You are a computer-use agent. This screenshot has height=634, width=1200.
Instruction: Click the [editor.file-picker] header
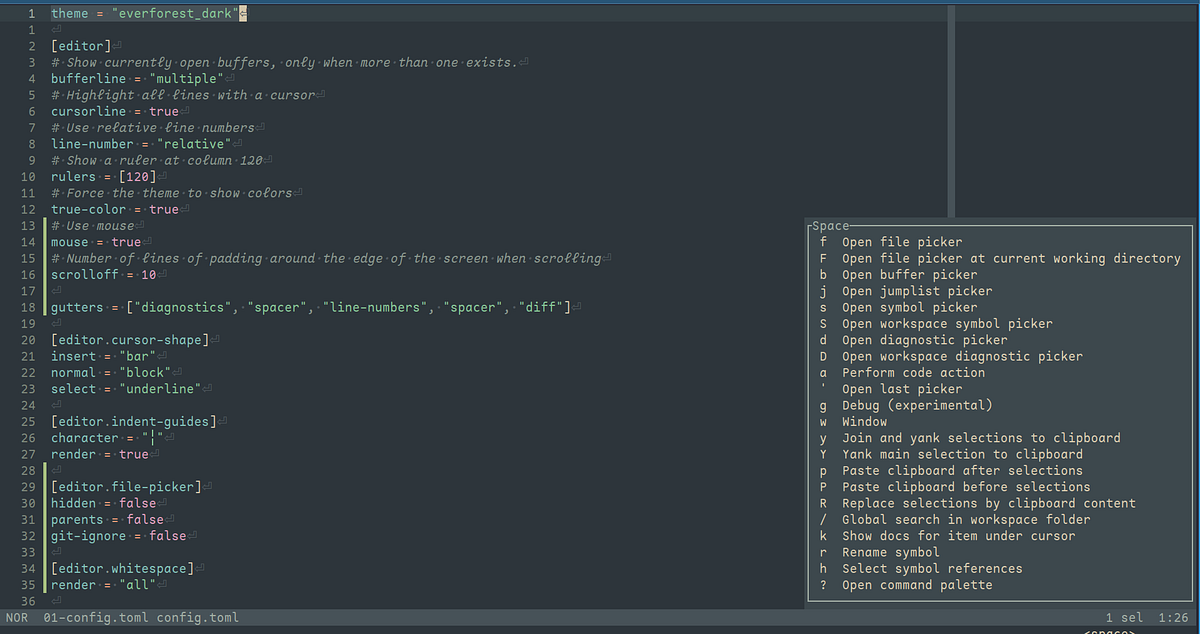pos(126,487)
